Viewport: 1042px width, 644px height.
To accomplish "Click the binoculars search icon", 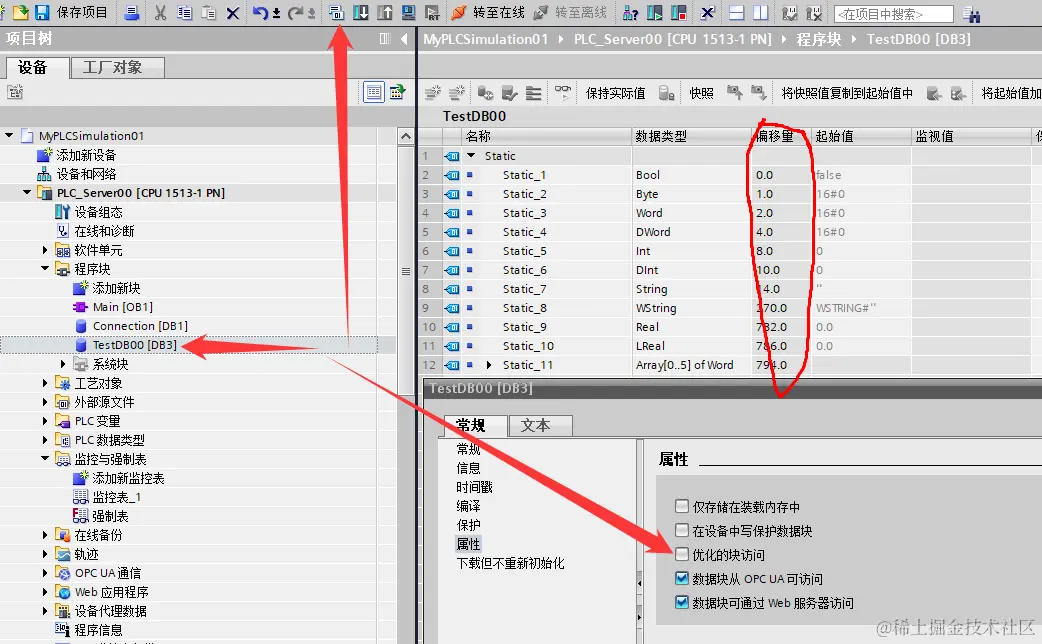I will [x=972, y=13].
